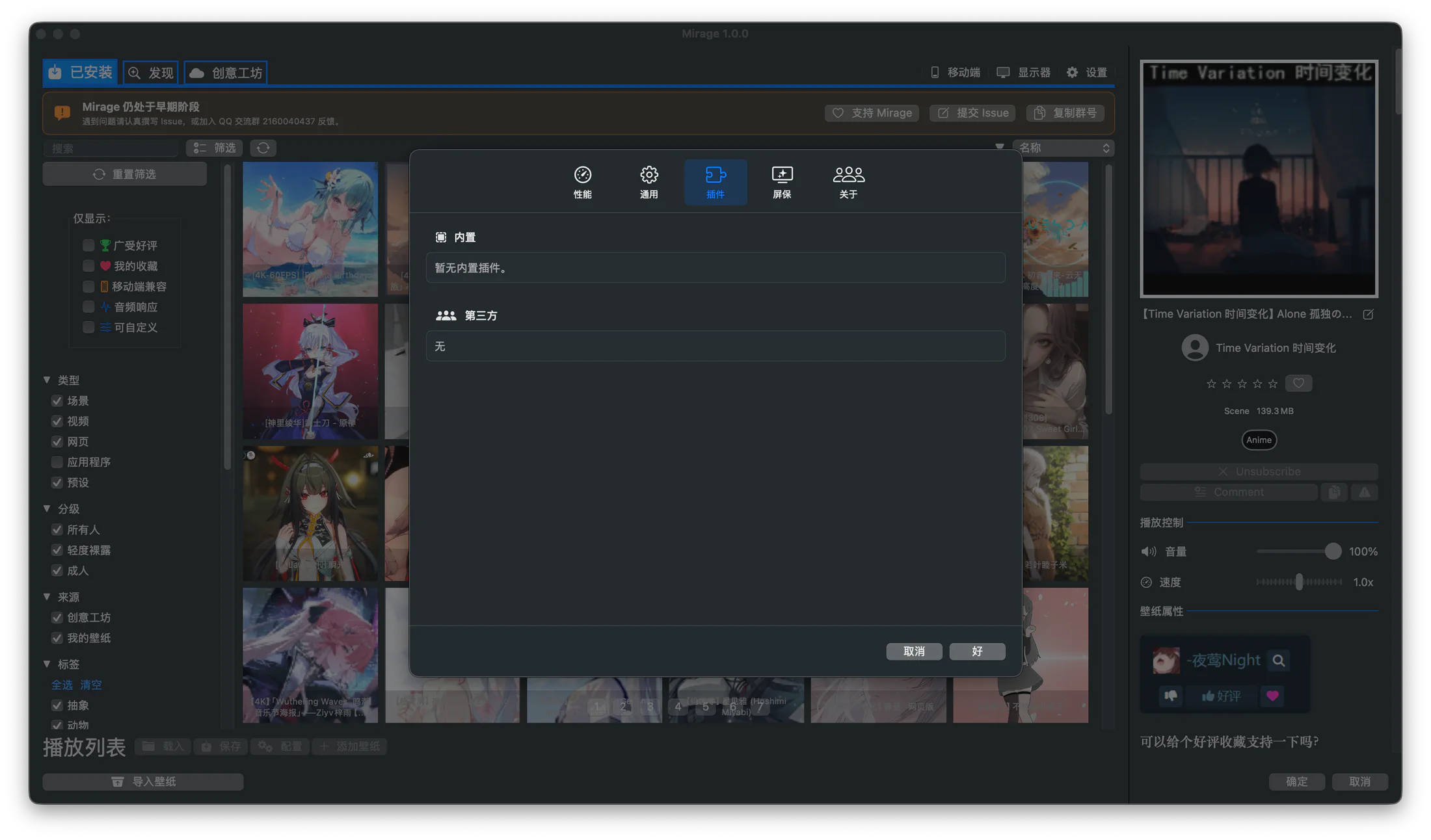Image resolution: width=1431 pixels, height=840 pixels.
Task: Open the 通用 general settings gear tab
Action: [x=649, y=182]
